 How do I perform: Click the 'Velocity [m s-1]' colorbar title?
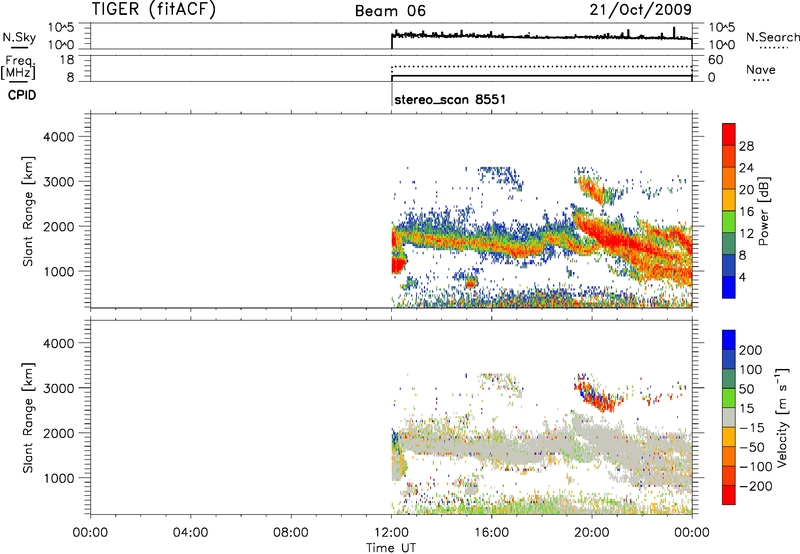pyautogui.click(x=782, y=417)
